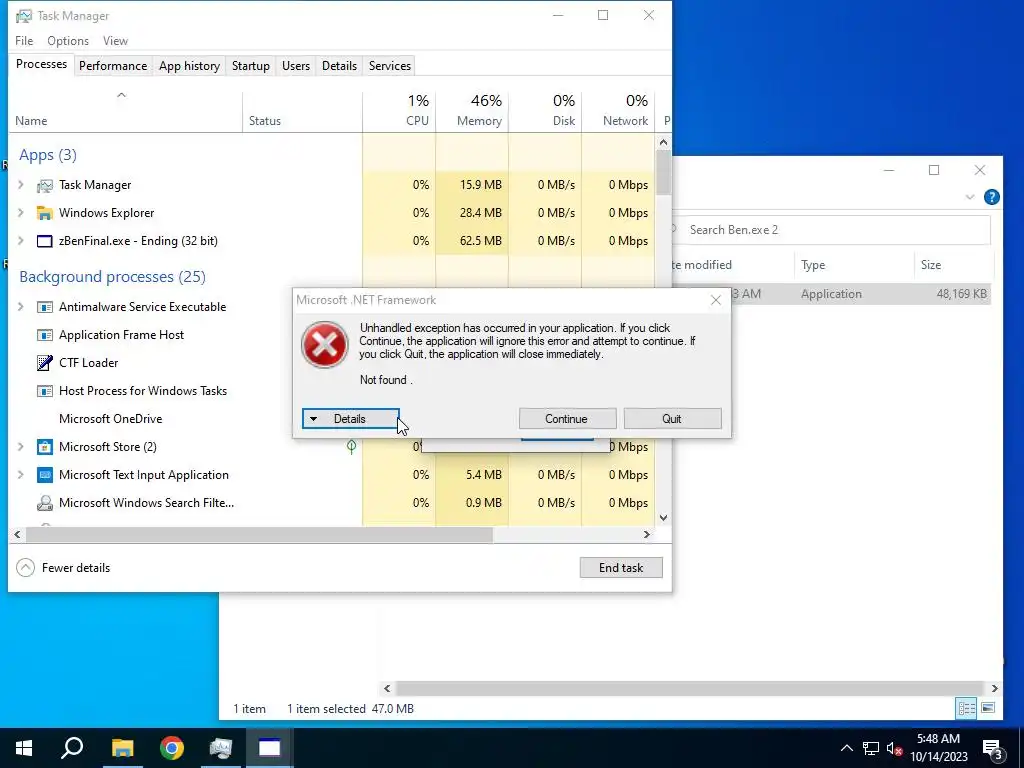Sort Explorer files by Size column
The width and height of the screenshot is (1024, 768).
(953, 264)
